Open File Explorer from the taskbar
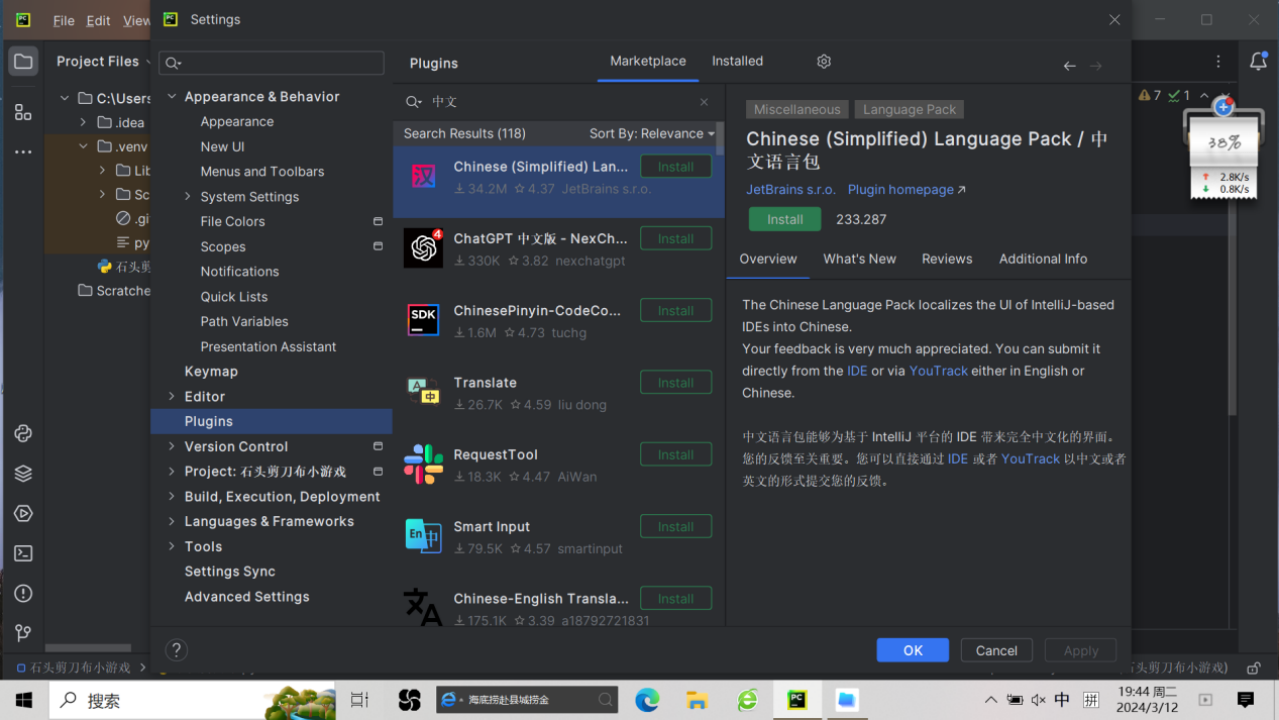The height and width of the screenshot is (720, 1279). 697,700
